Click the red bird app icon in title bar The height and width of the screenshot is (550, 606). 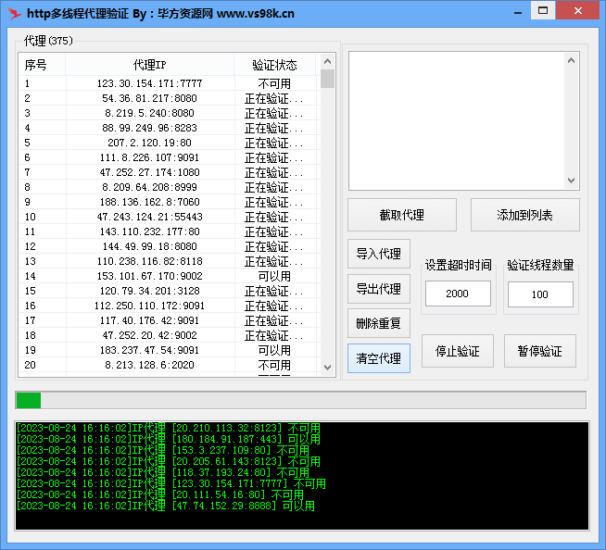pos(14,14)
